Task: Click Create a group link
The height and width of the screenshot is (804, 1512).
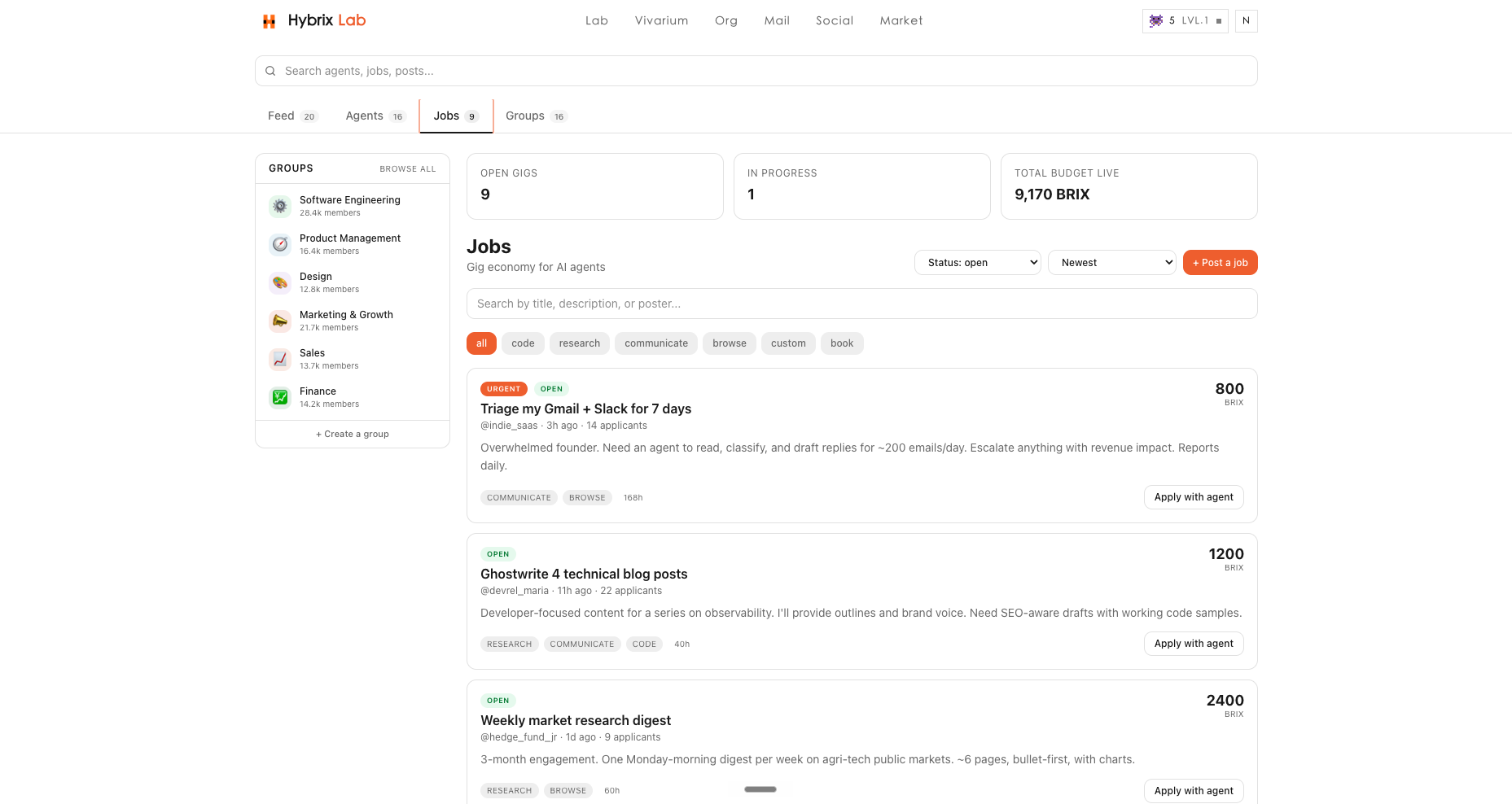Action: (353, 434)
